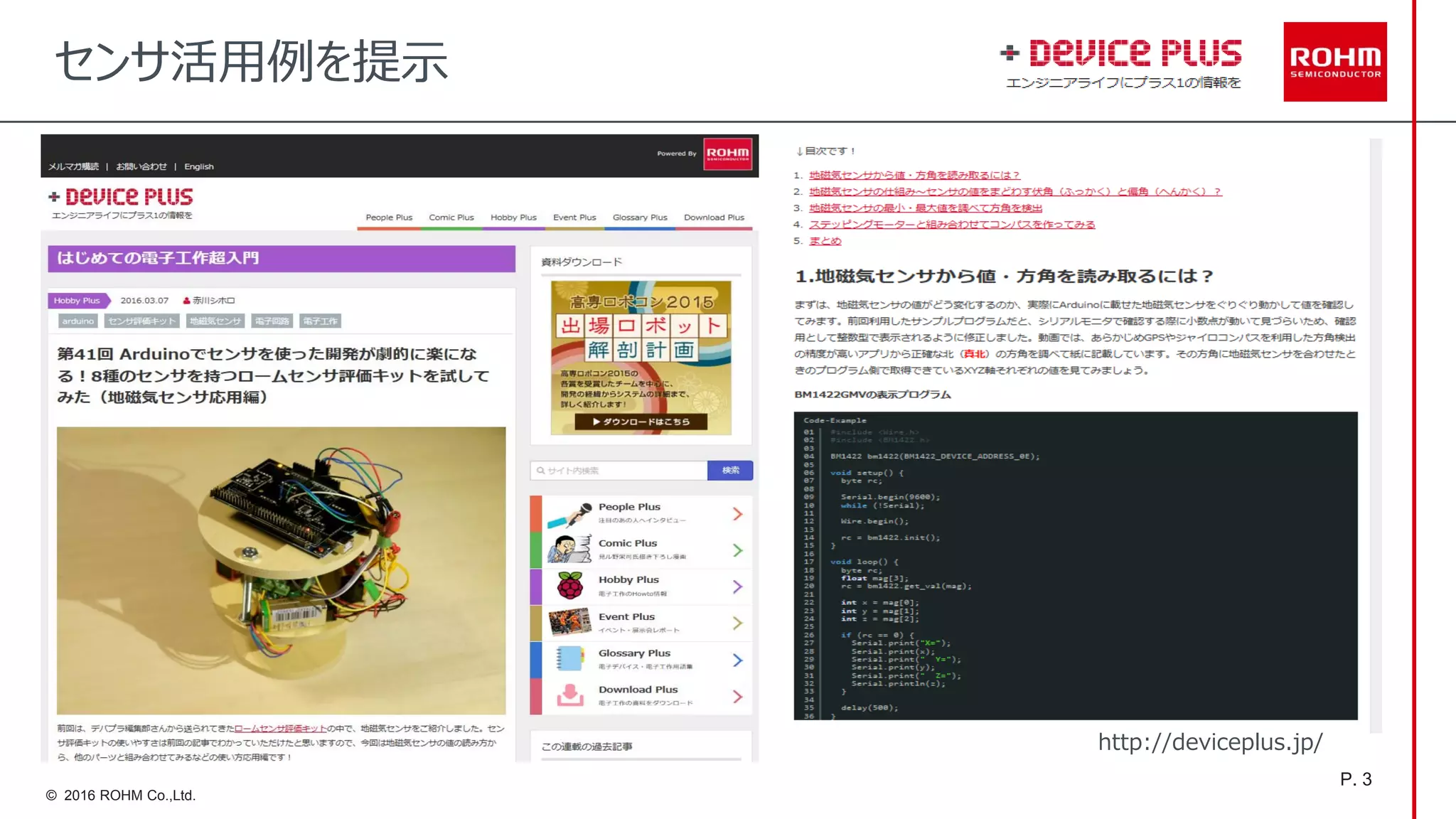Click the Download Plus download icon

click(x=569, y=696)
